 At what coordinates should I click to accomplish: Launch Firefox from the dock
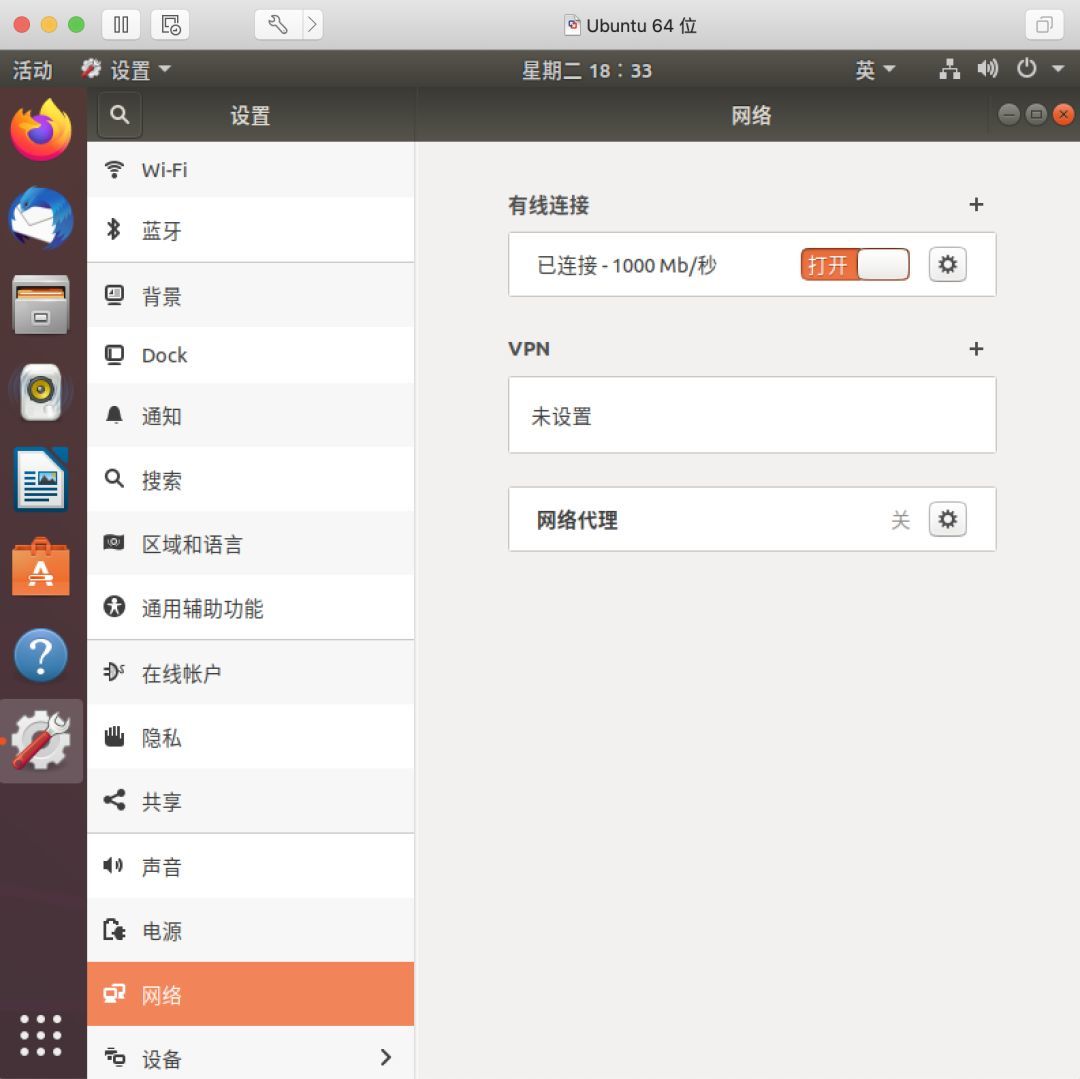coord(41,130)
